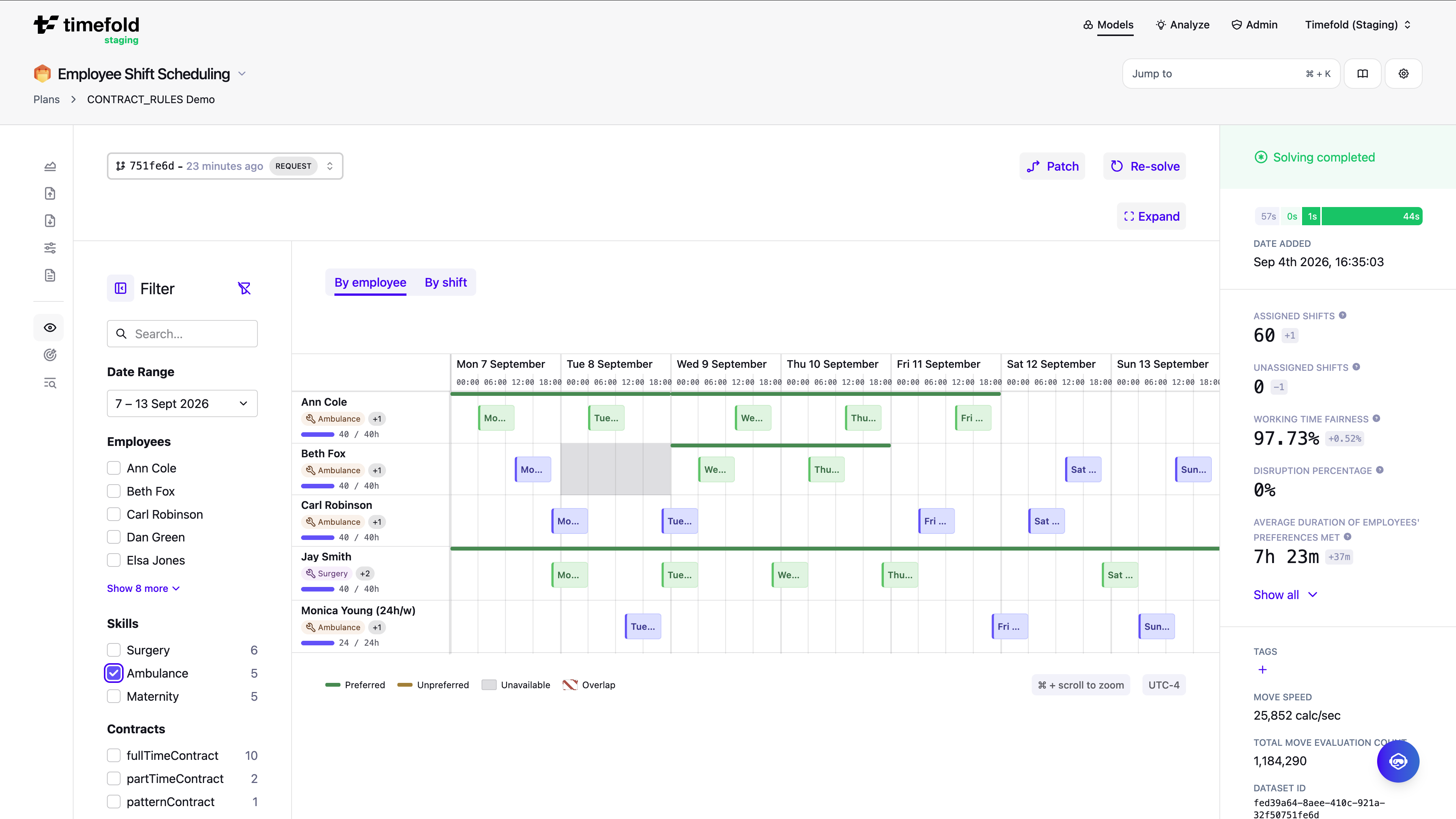Image resolution: width=1456 pixels, height=819 pixels.
Task: Check the Dan Green employee checkbox
Action: pyautogui.click(x=114, y=537)
